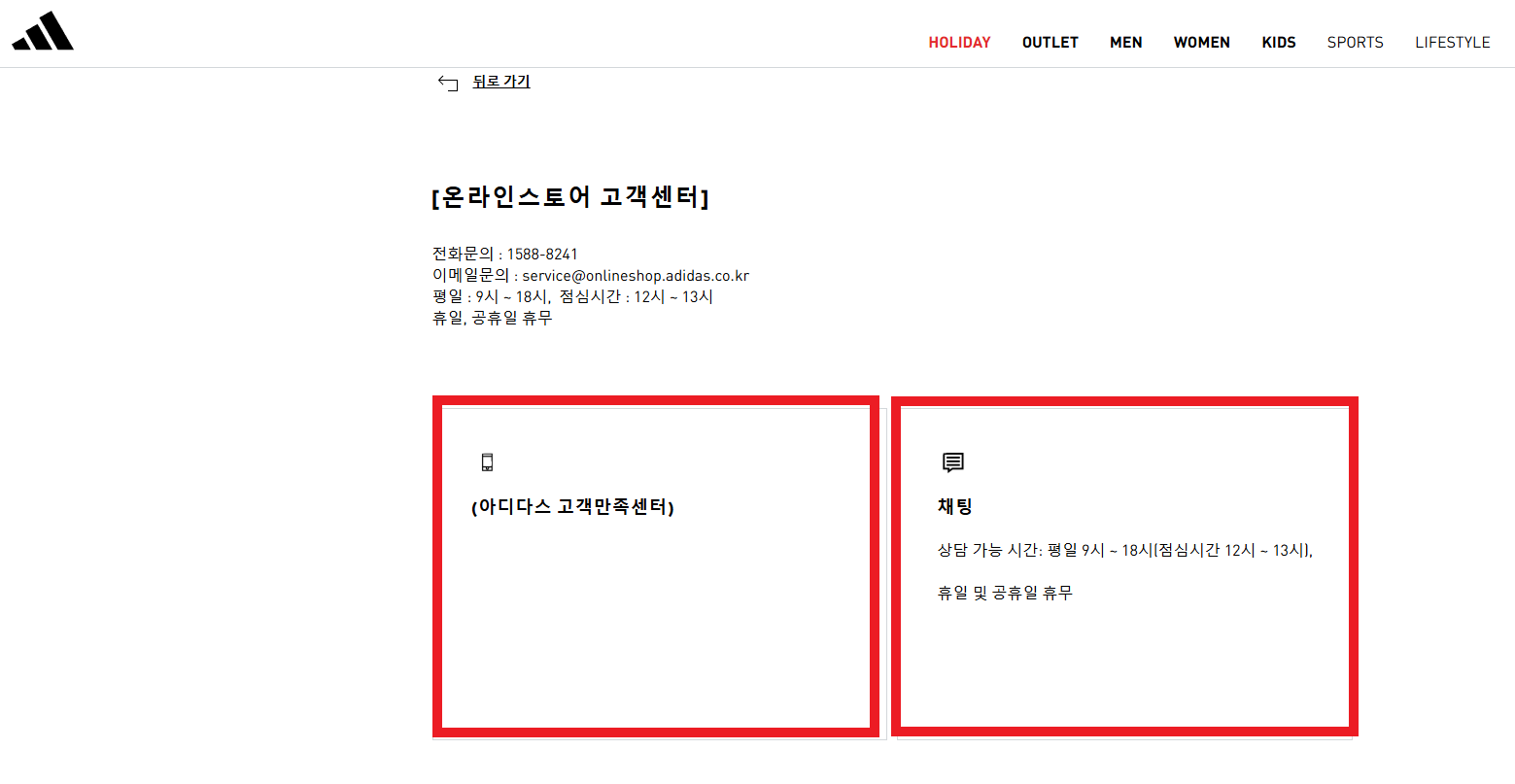Click the 휴일 및 공휴일 휴무 text
This screenshot has height=784, width=1515.
click(x=1005, y=594)
